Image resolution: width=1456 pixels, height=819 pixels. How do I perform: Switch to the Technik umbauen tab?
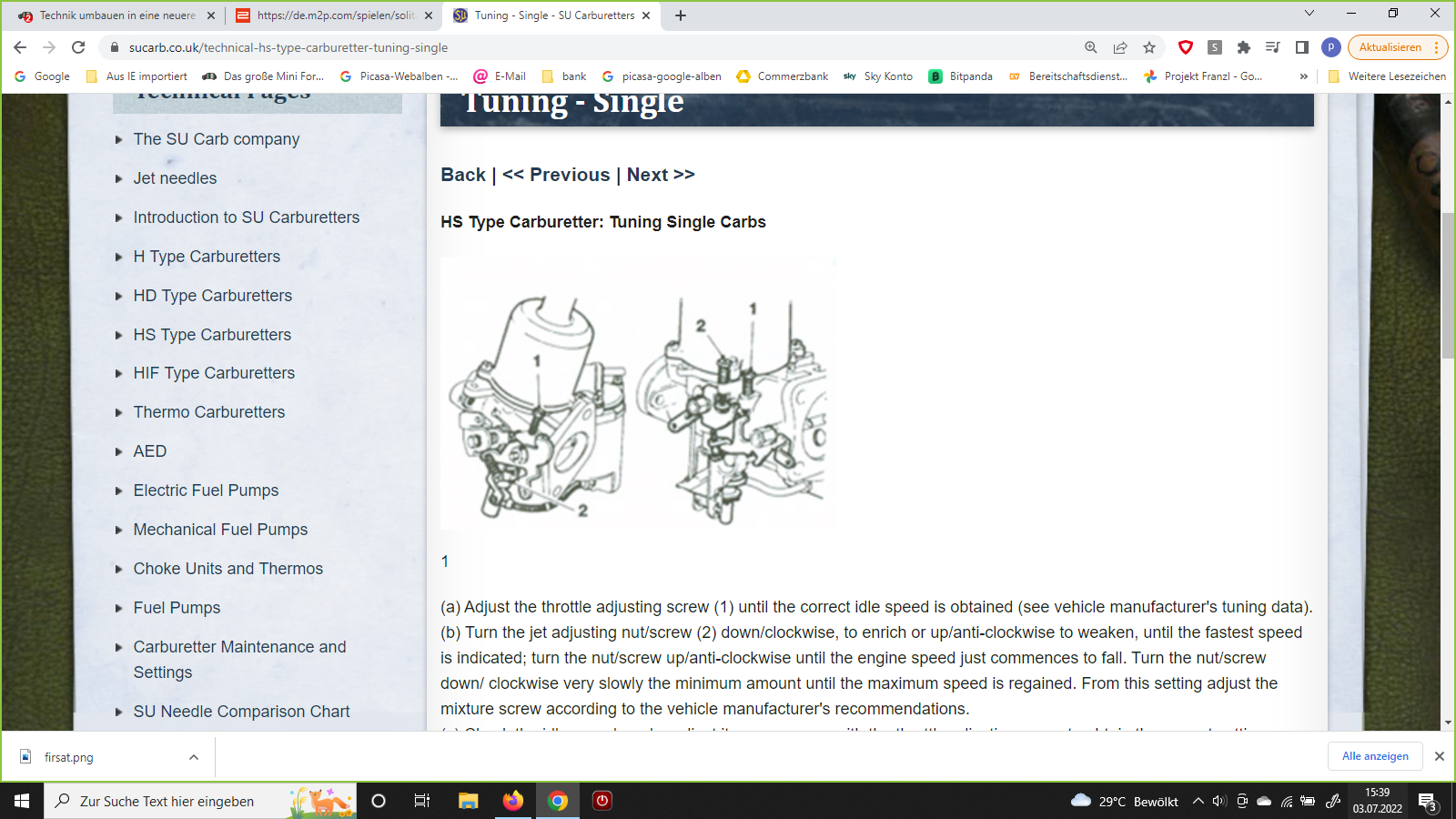click(116, 15)
